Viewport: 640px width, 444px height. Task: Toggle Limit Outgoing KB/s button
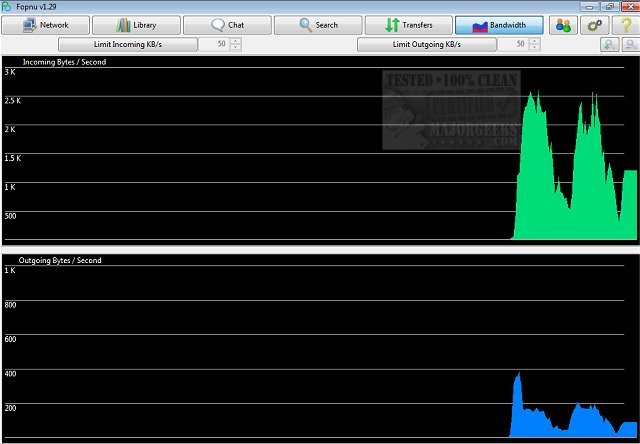[x=427, y=44]
